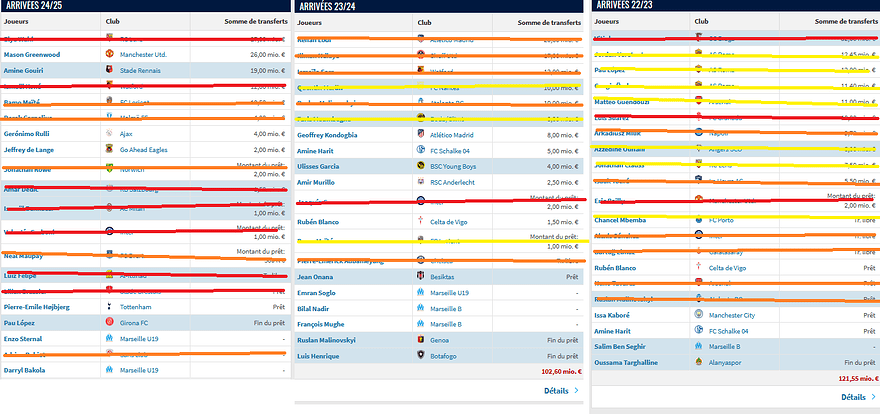Open Emran Soglo player link
The height and width of the screenshot is (414, 880).
tap(315, 292)
